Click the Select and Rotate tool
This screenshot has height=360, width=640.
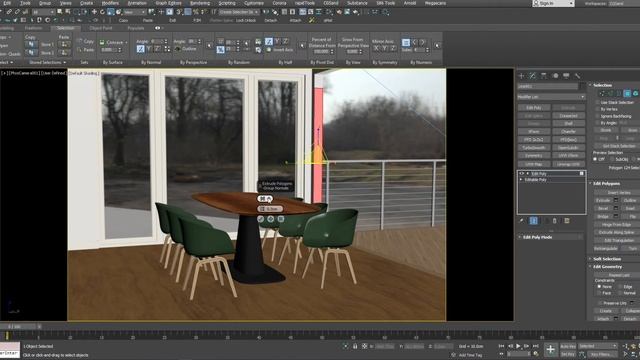pyautogui.click(x=102, y=12)
